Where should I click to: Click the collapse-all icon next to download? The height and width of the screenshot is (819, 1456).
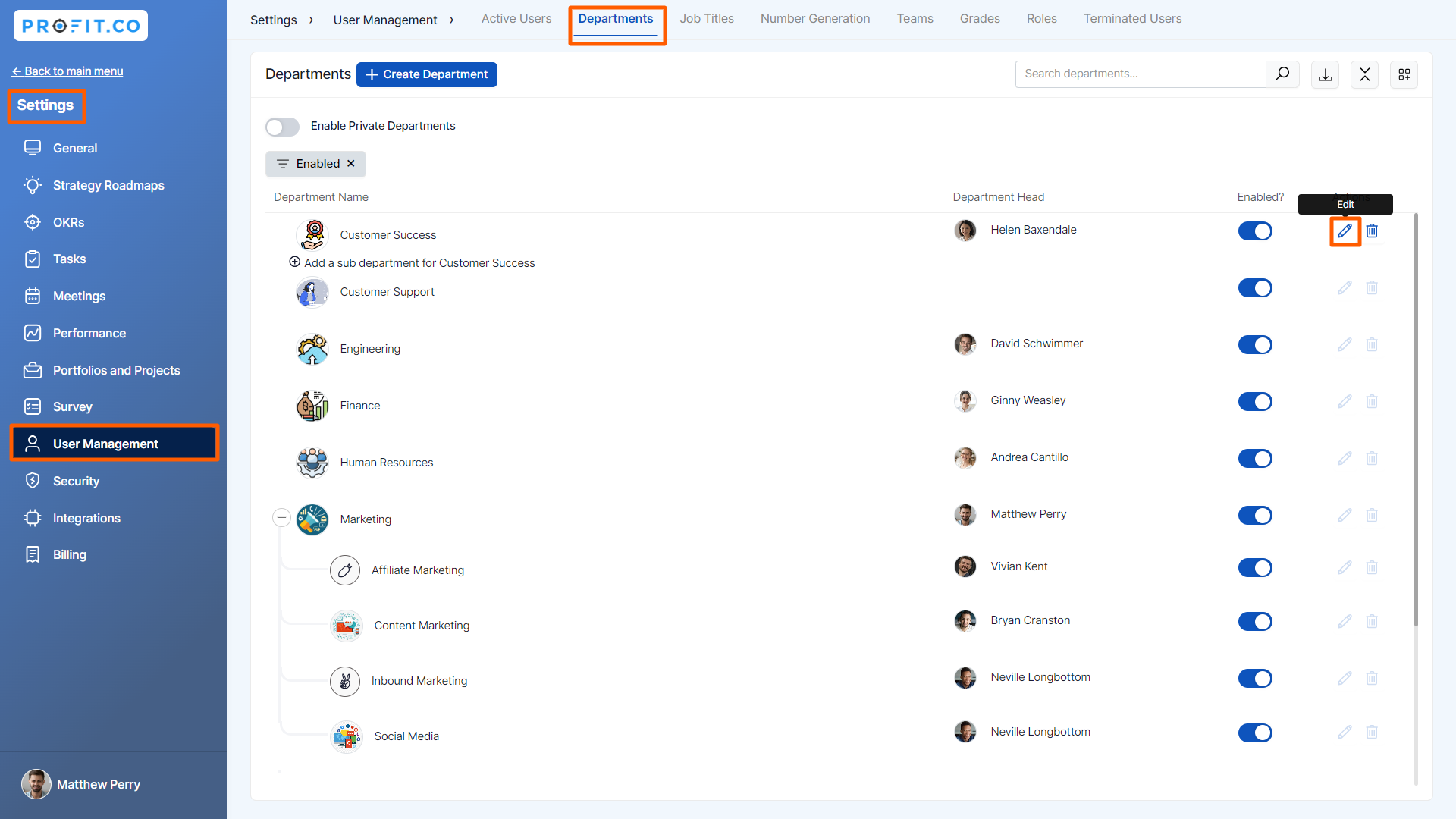coord(1364,74)
